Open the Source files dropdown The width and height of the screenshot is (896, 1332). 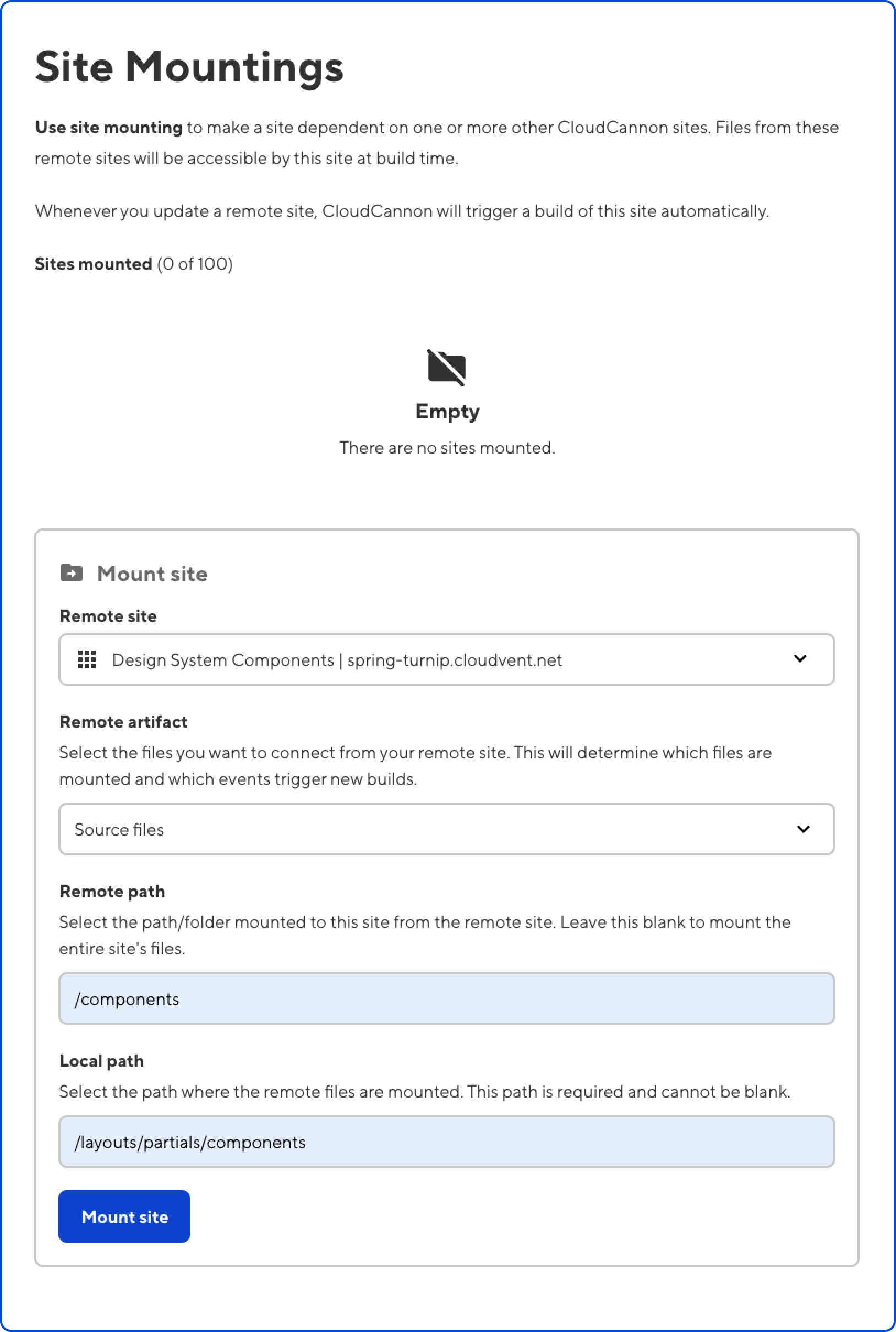pyautogui.click(x=446, y=829)
